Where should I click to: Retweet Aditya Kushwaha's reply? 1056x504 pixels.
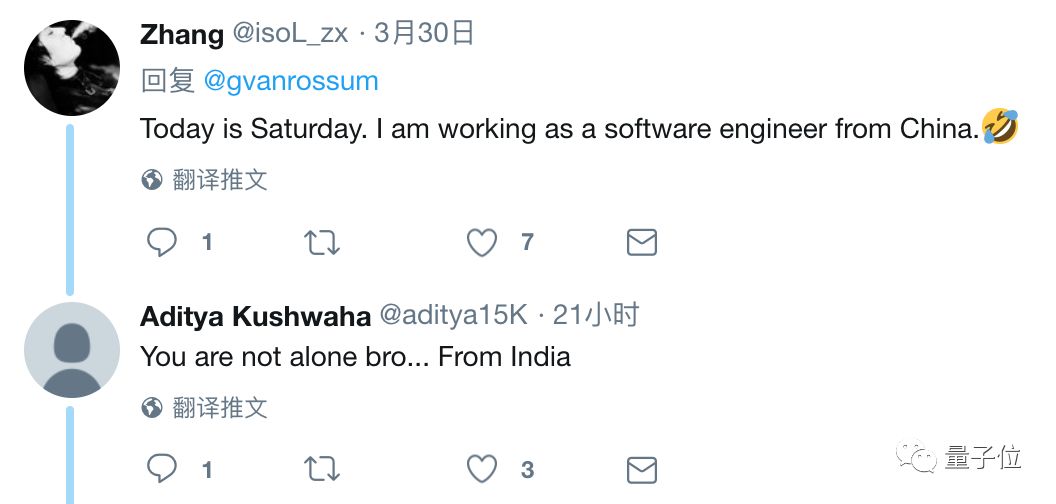[x=322, y=470]
